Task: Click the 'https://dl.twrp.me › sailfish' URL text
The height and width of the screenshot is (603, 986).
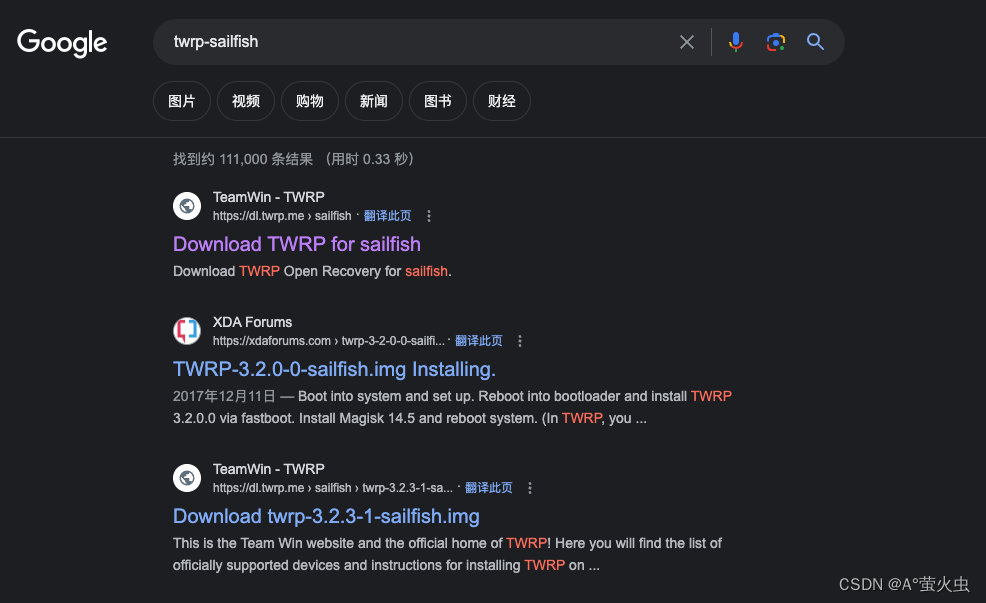Action: click(x=282, y=216)
